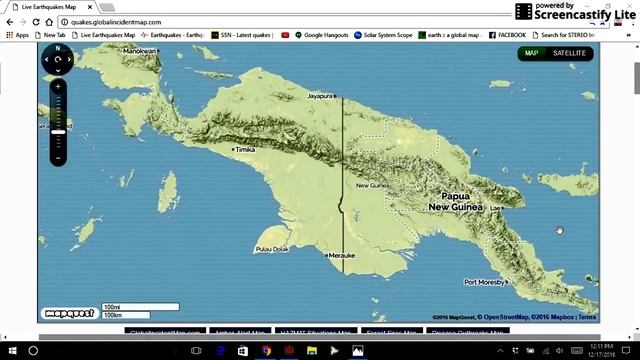The image size is (640, 360).
Task: Pan the map north with up arrow
Action: [x=58, y=49]
